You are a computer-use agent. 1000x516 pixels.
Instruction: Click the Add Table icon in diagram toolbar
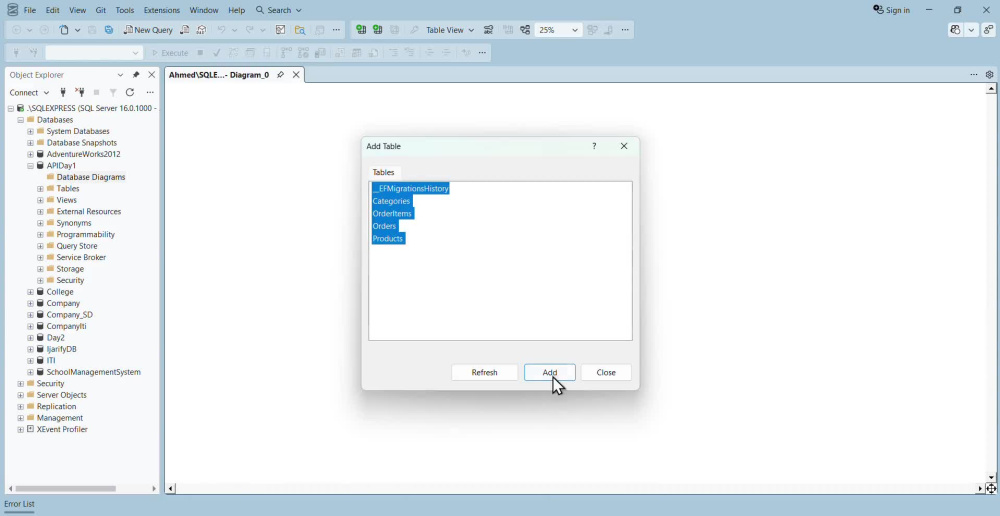[378, 30]
